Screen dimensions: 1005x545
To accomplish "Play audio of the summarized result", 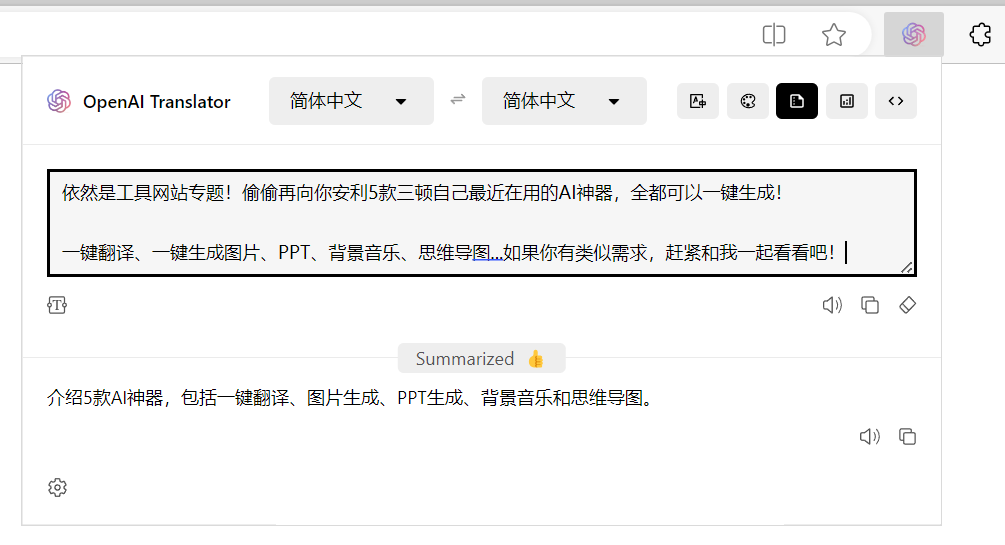I will coord(869,437).
